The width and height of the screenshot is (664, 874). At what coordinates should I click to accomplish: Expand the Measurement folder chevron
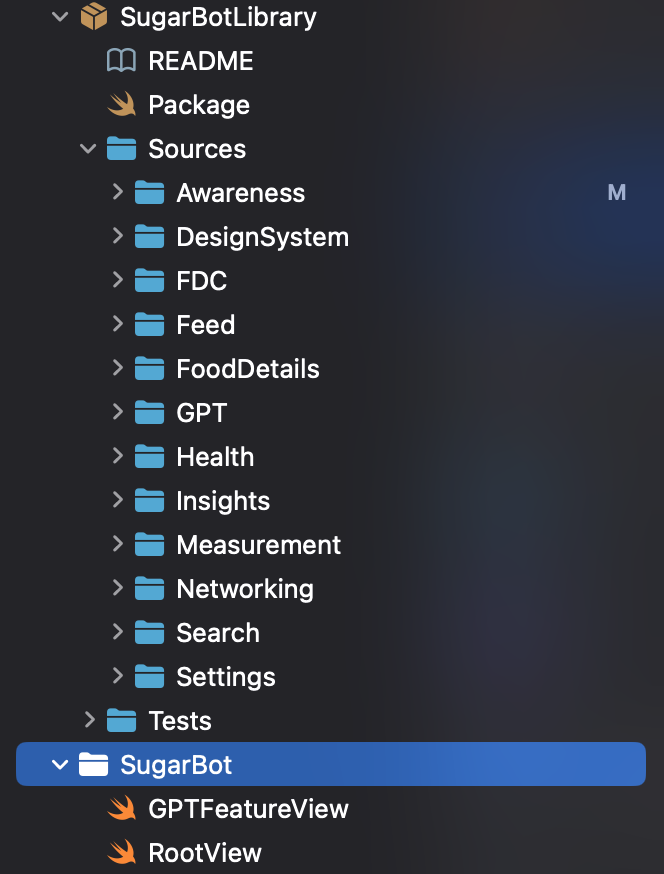tap(118, 543)
